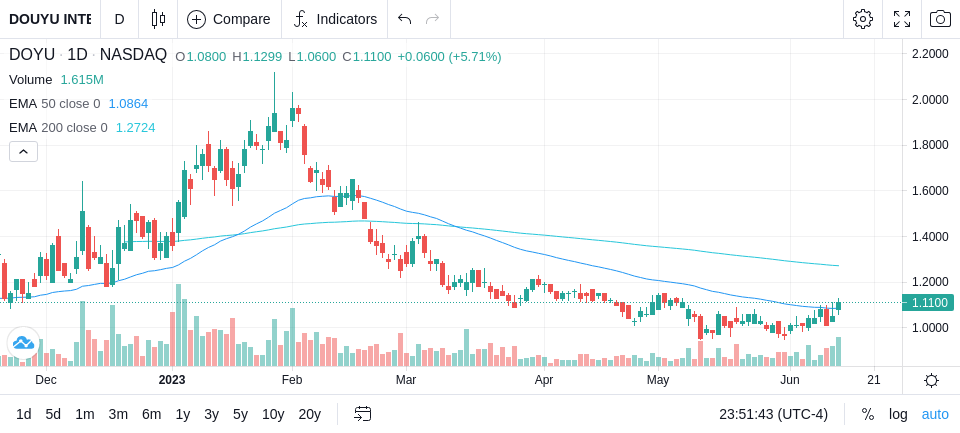Select the 5d time range
Viewport: 960px width, 433px height.
click(x=53, y=414)
